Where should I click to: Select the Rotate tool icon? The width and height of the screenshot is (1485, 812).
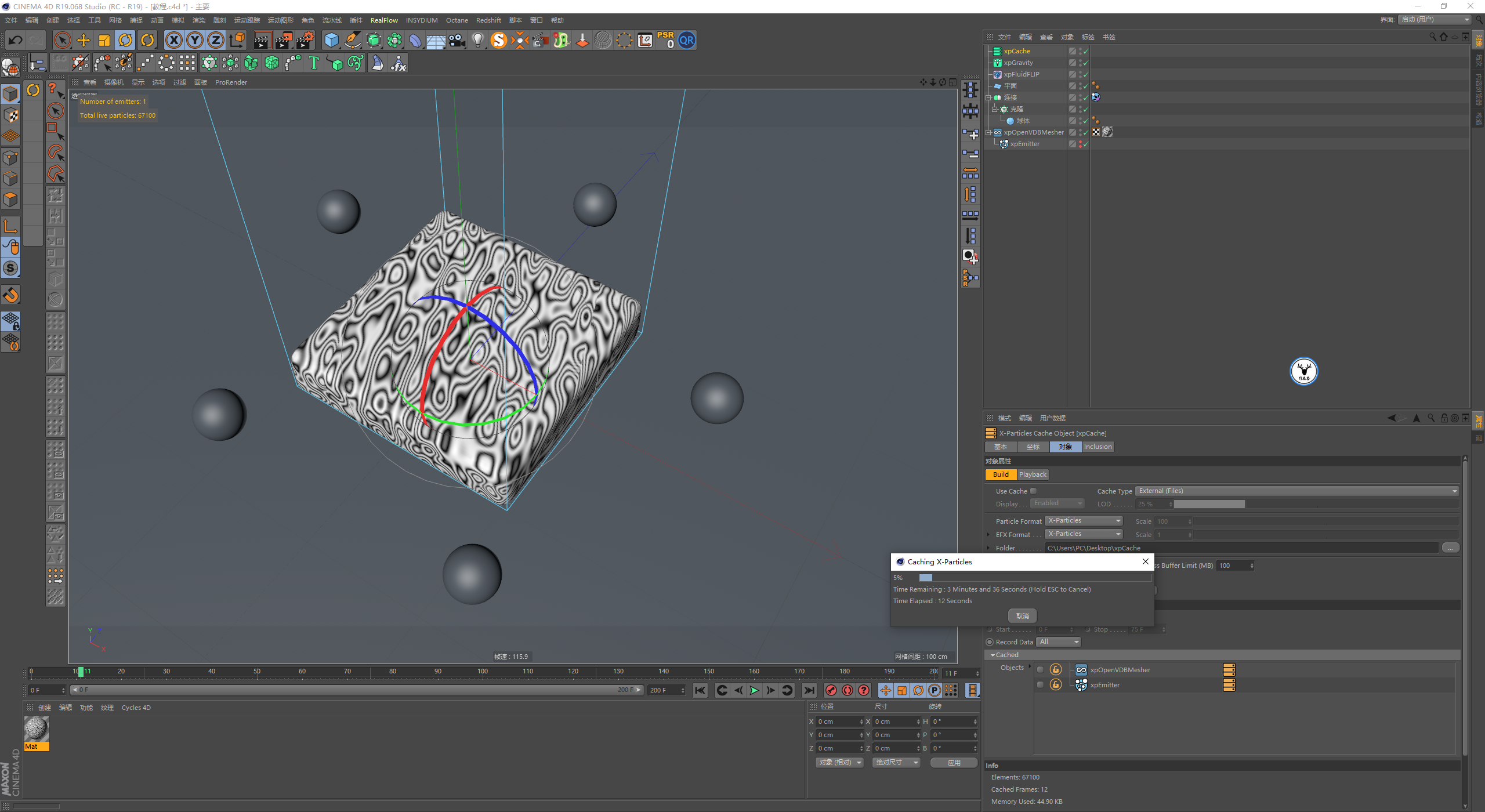click(x=125, y=40)
